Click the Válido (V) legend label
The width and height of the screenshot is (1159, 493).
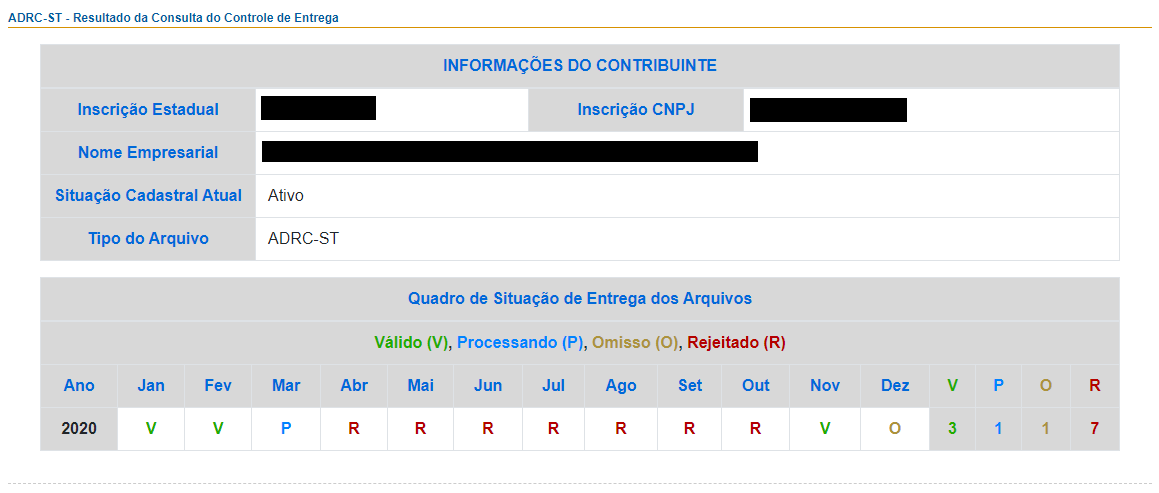coord(412,343)
